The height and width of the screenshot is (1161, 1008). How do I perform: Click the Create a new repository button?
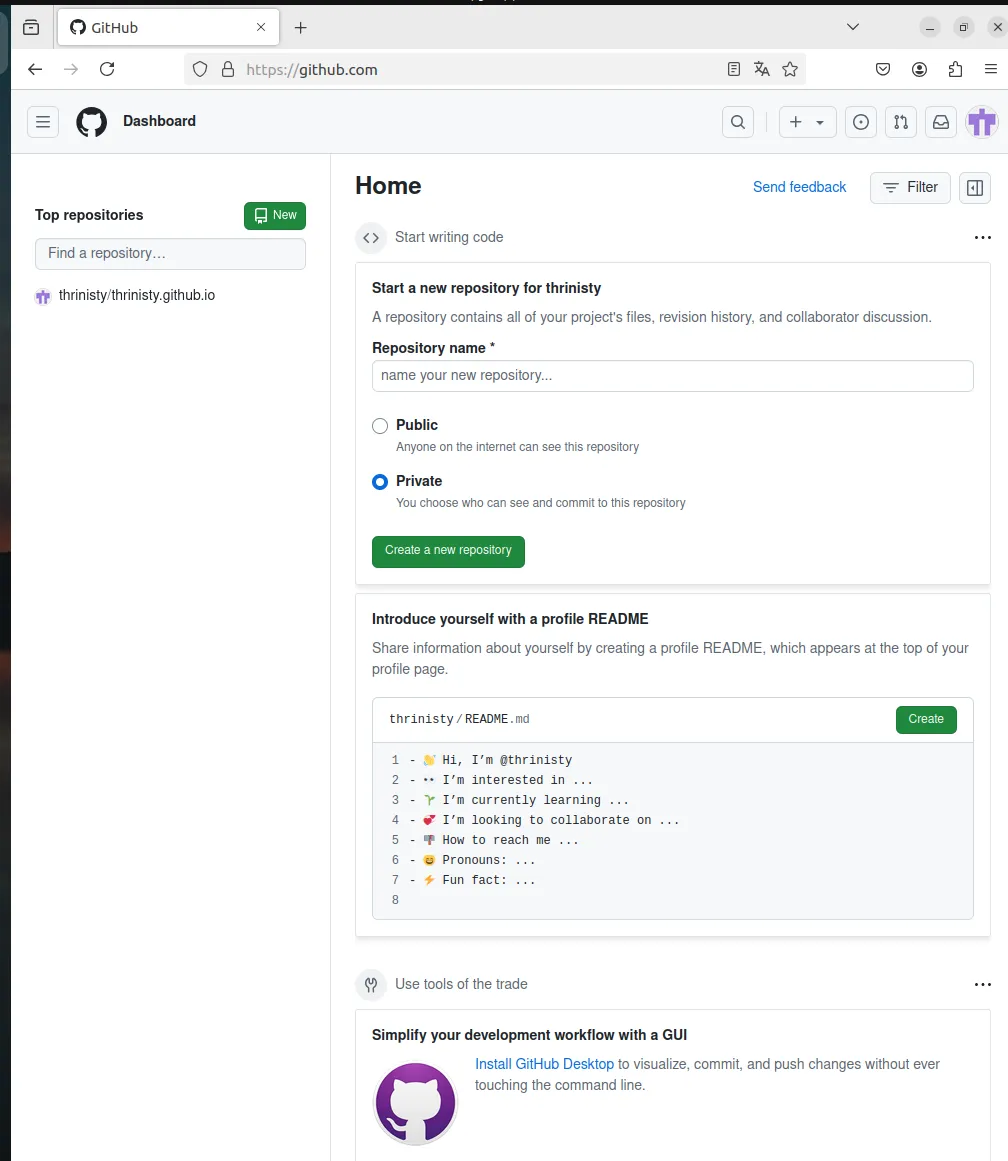pos(448,551)
